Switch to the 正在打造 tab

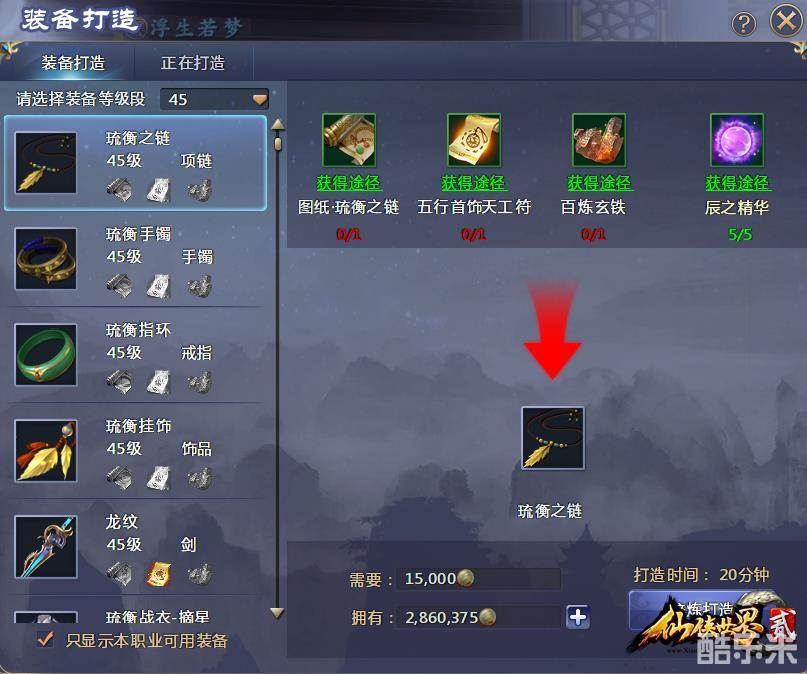(193, 63)
